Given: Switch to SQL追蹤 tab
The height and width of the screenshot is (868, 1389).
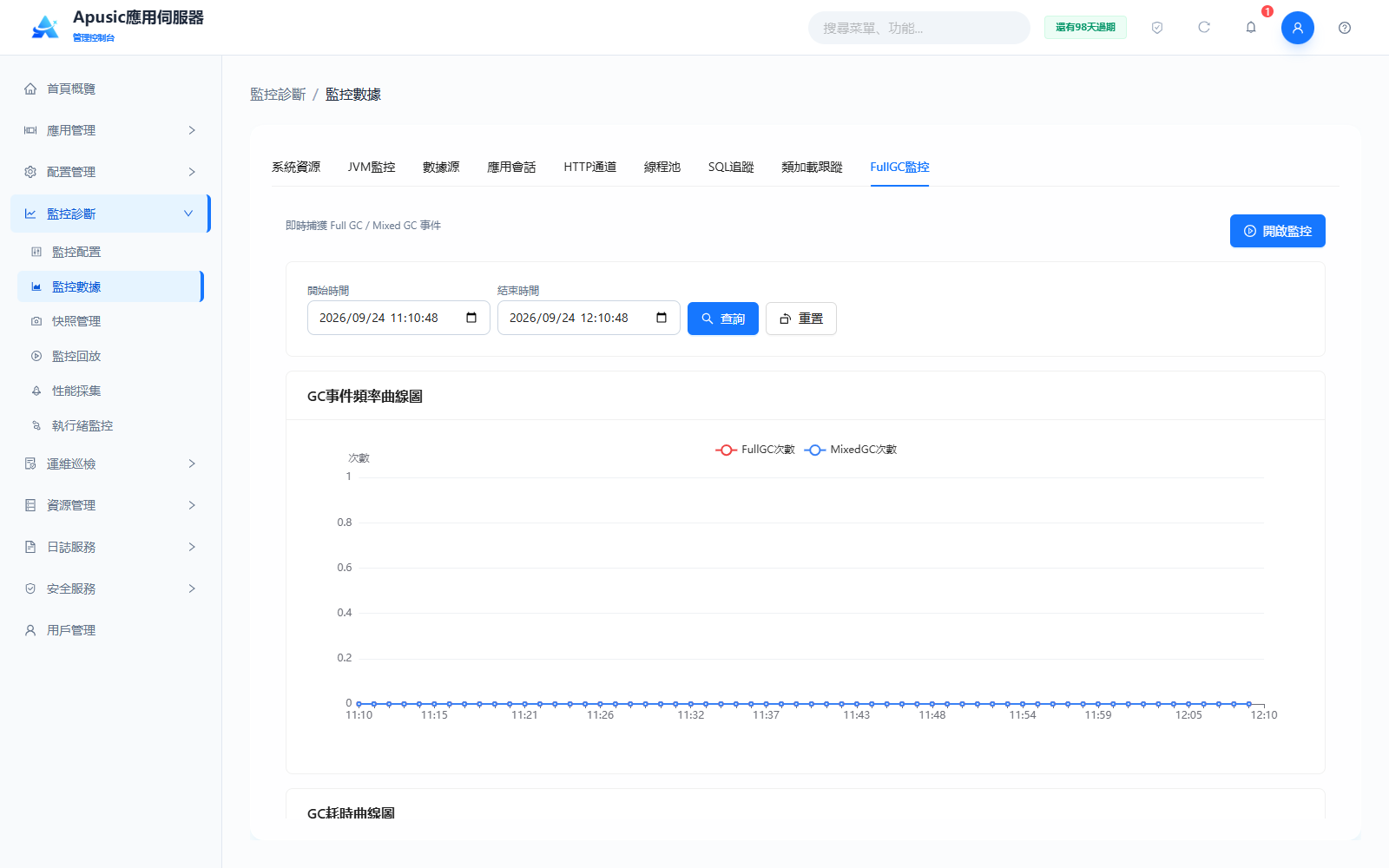Looking at the screenshot, I should (x=731, y=167).
